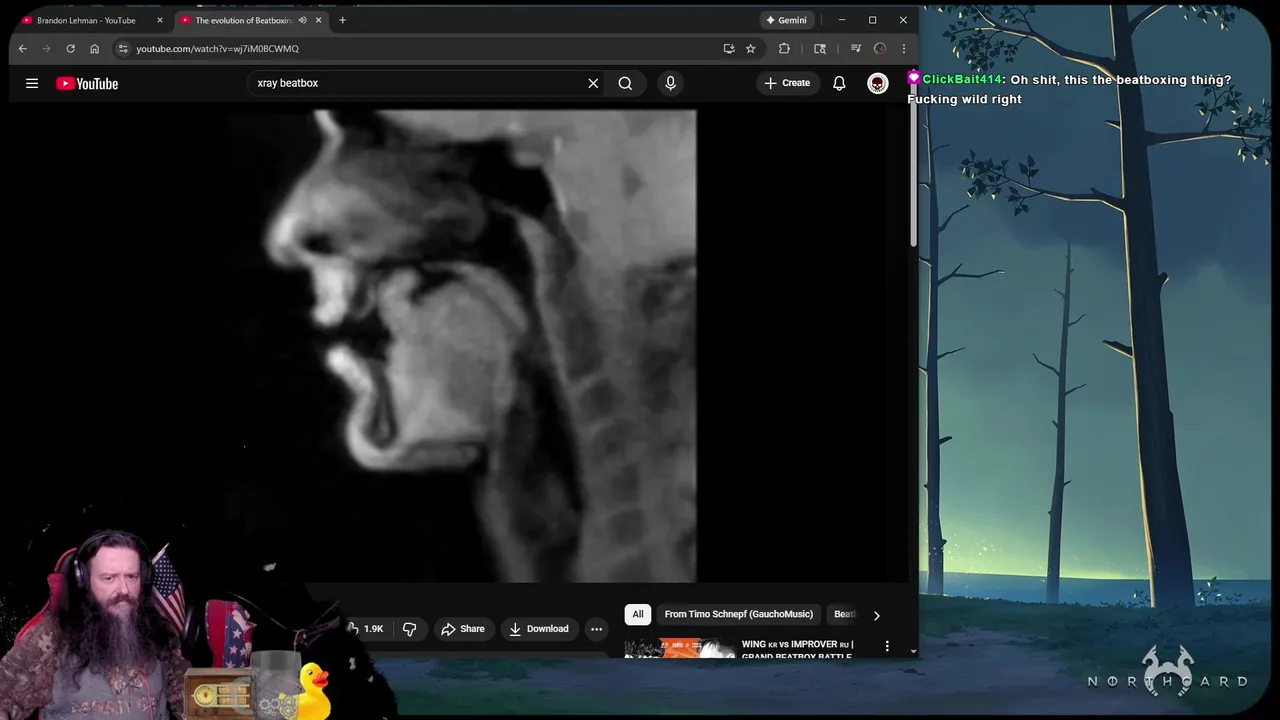Like the video showing 1.9K
Image resolution: width=1280 pixels, height=720 pixels.
(x=365, y=629)
